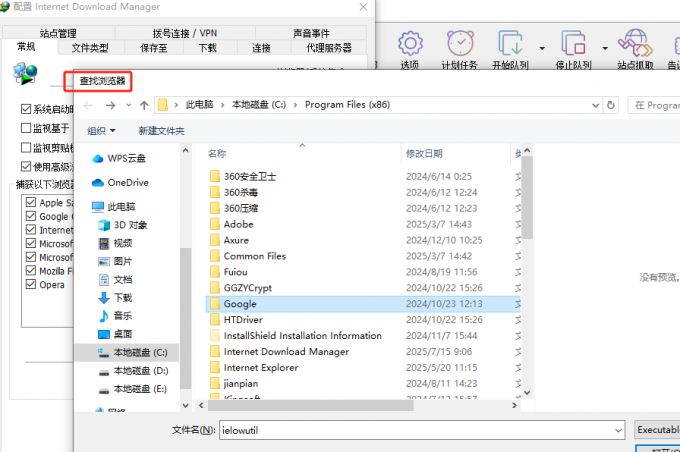Screen dimensions: 680x452
Task: Refresh the Program Files (x86) folder
Action: pos(611,105)
